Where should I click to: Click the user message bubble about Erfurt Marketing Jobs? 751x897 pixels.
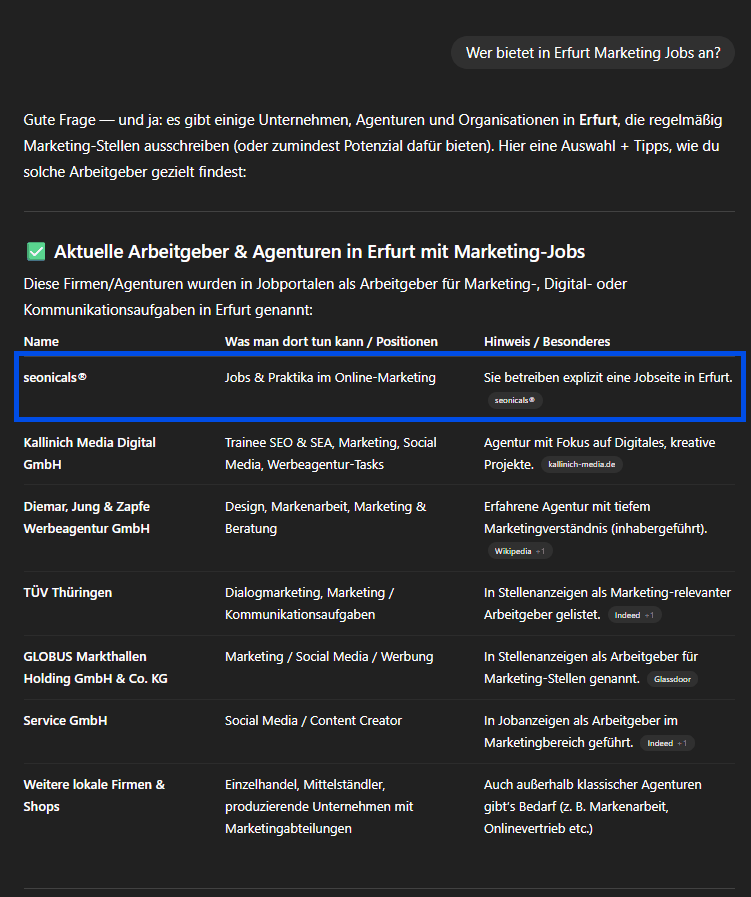tap(593, 53)
